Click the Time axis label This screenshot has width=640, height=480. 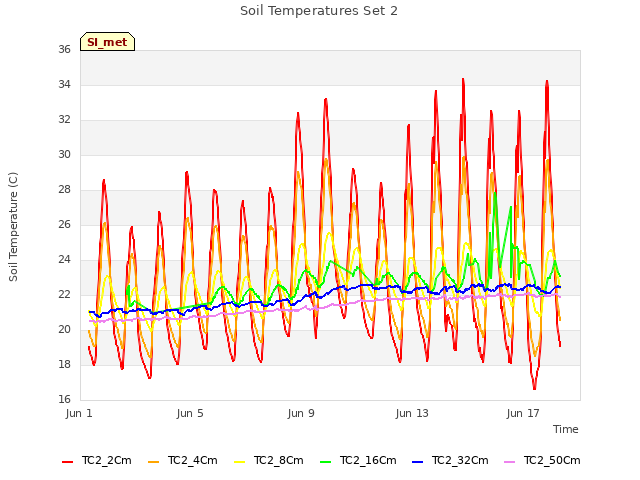point(566,429)
